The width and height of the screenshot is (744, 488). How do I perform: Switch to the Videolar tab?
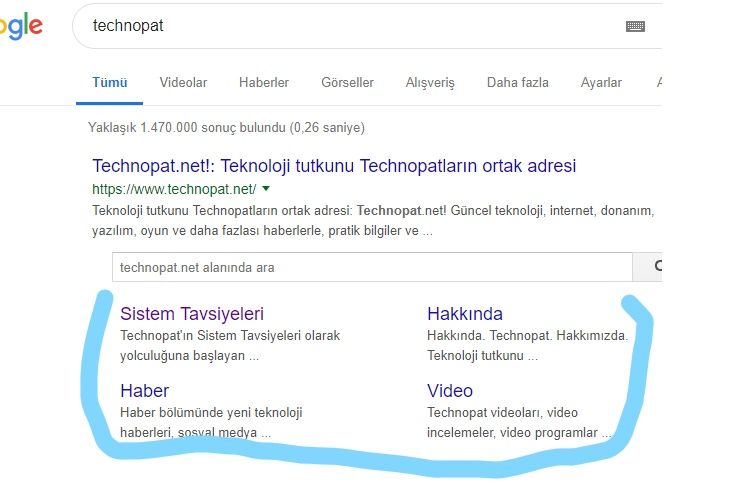(x=183, y=83)
